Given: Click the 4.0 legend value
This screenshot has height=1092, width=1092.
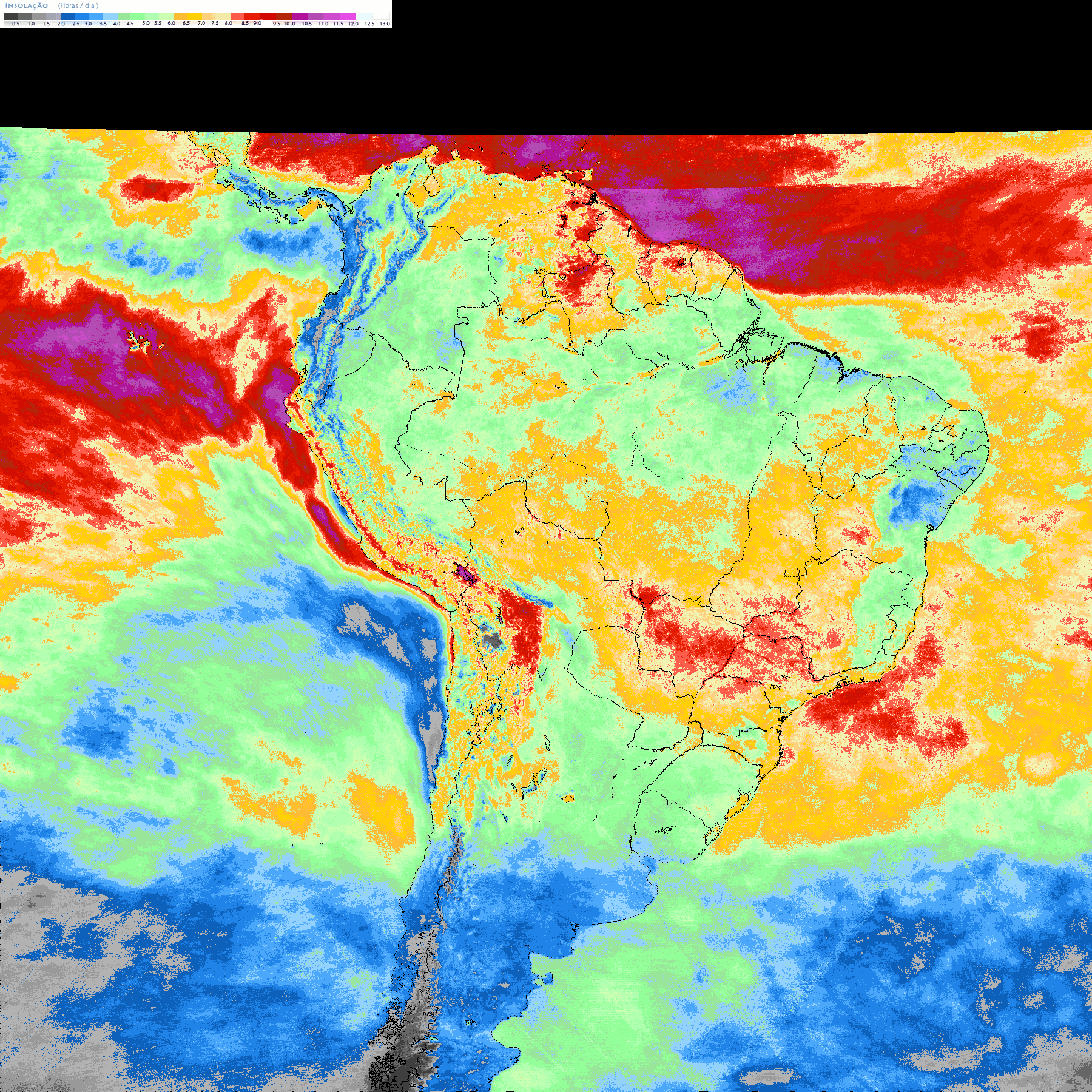Looking at the screenshot, I should pyautogui.click(x=116, y=24).
